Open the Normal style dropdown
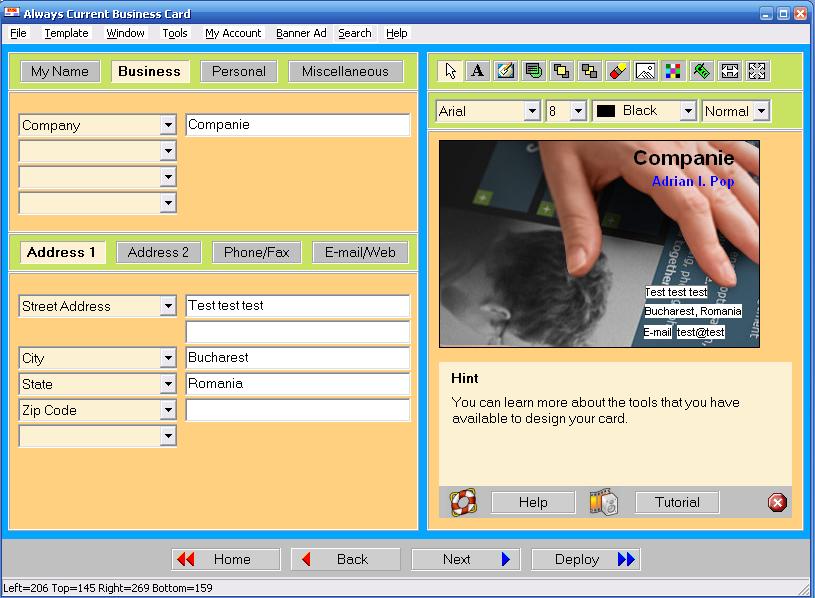The height and width of the screenshot is (598, 815). tap(761, 111)
